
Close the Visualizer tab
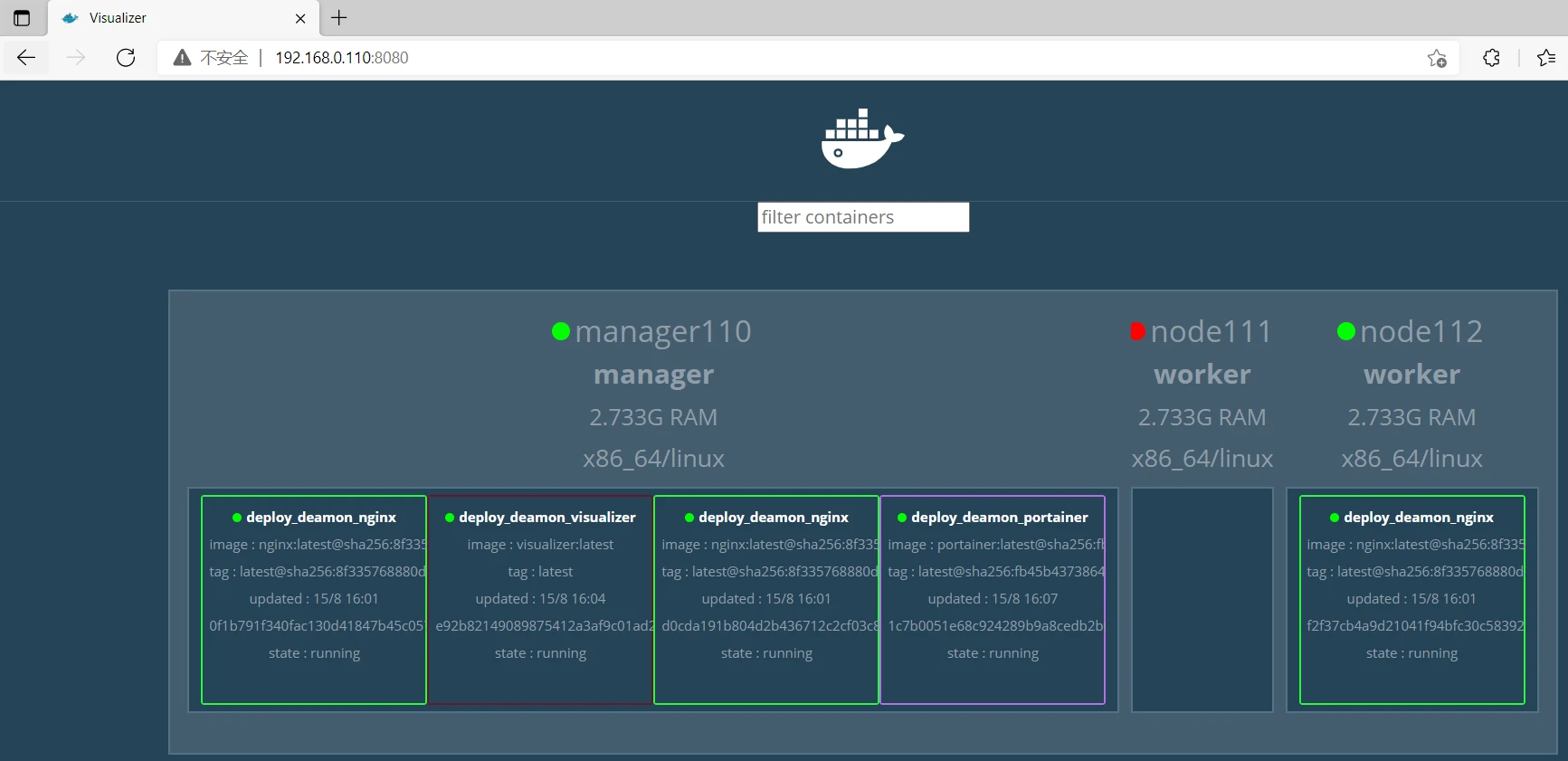300,18
